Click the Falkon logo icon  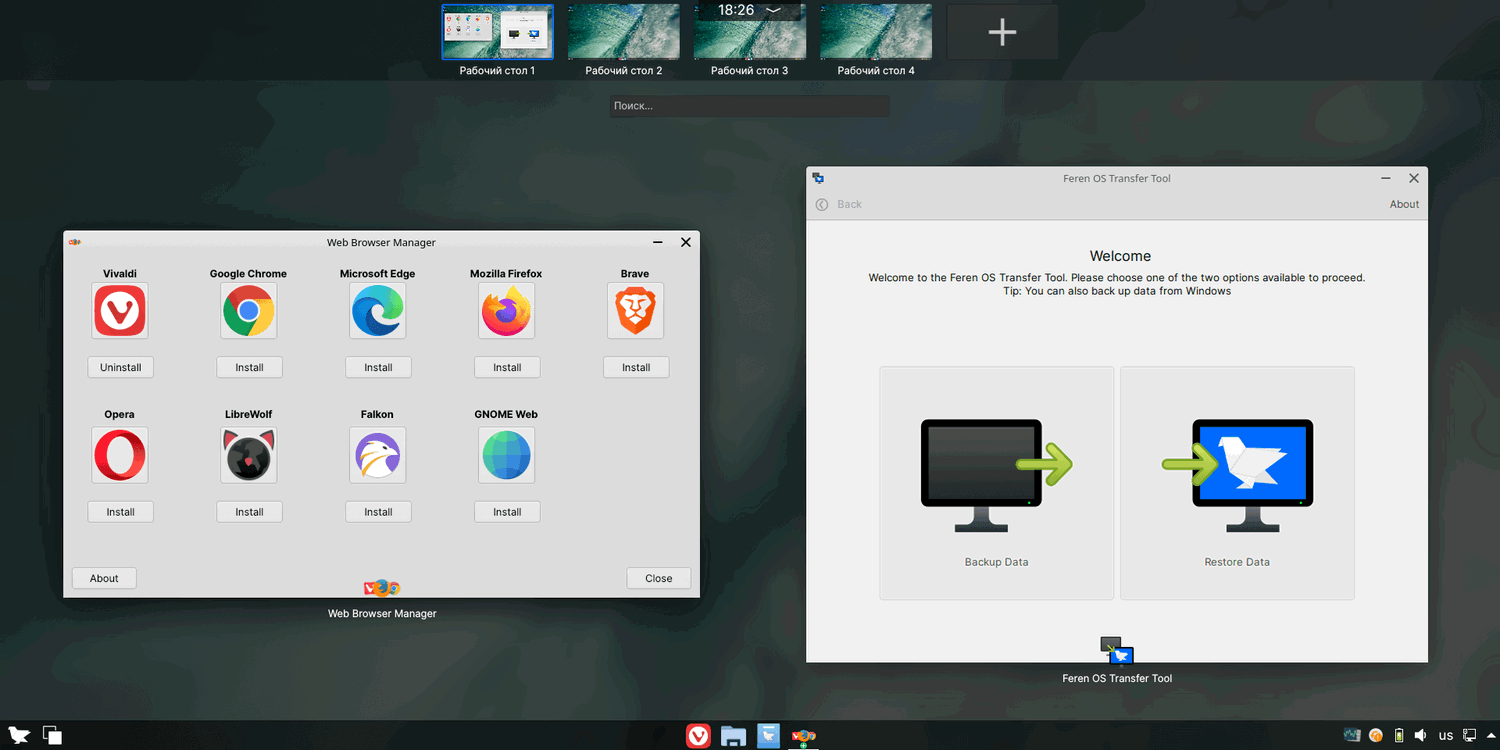click(378, 455)
